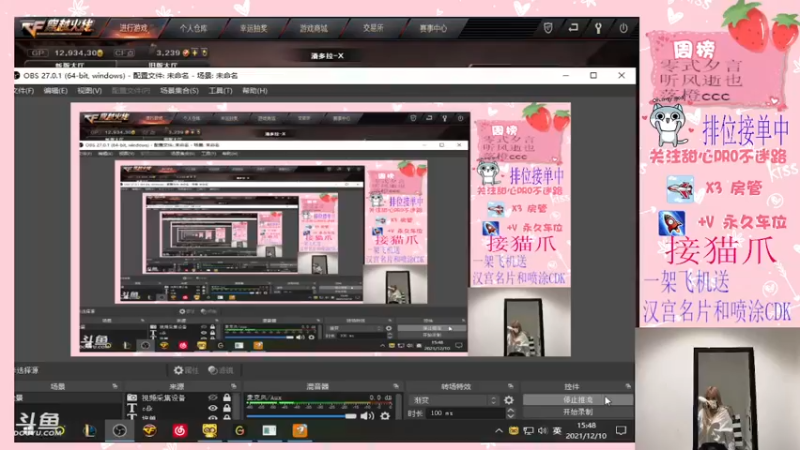Open the CrossFire CF icon on taskbar
This screenshot has width=800, height=450.
(149, 431)
